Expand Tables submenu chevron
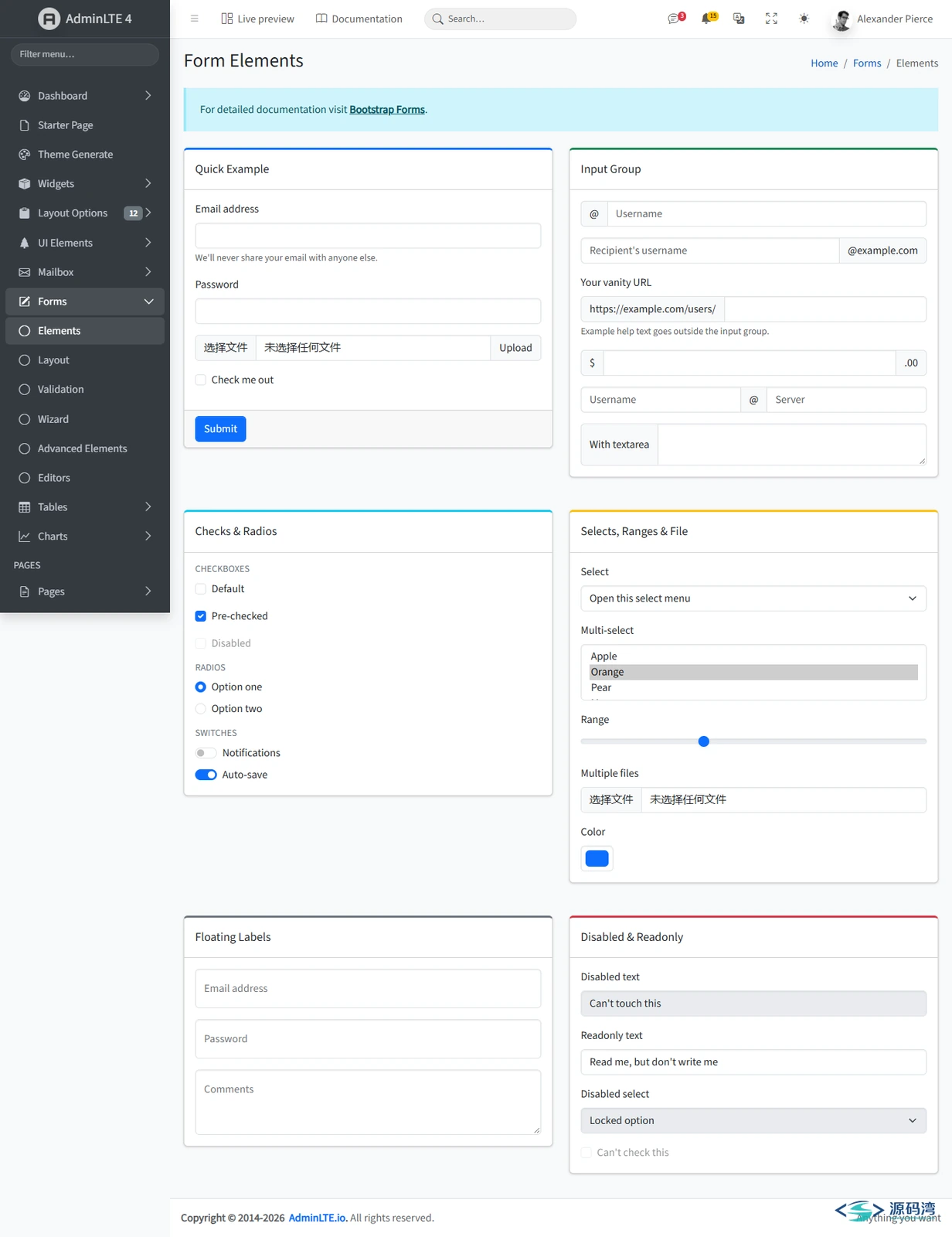Image resolution: width=952 pixels, height=1237 pixels. [148, 507]
